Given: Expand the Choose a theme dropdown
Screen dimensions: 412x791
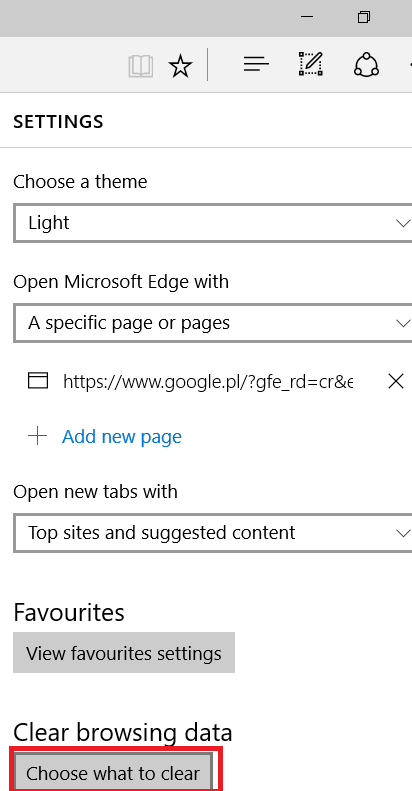Looking at the screenshot, I should [213, 223].
